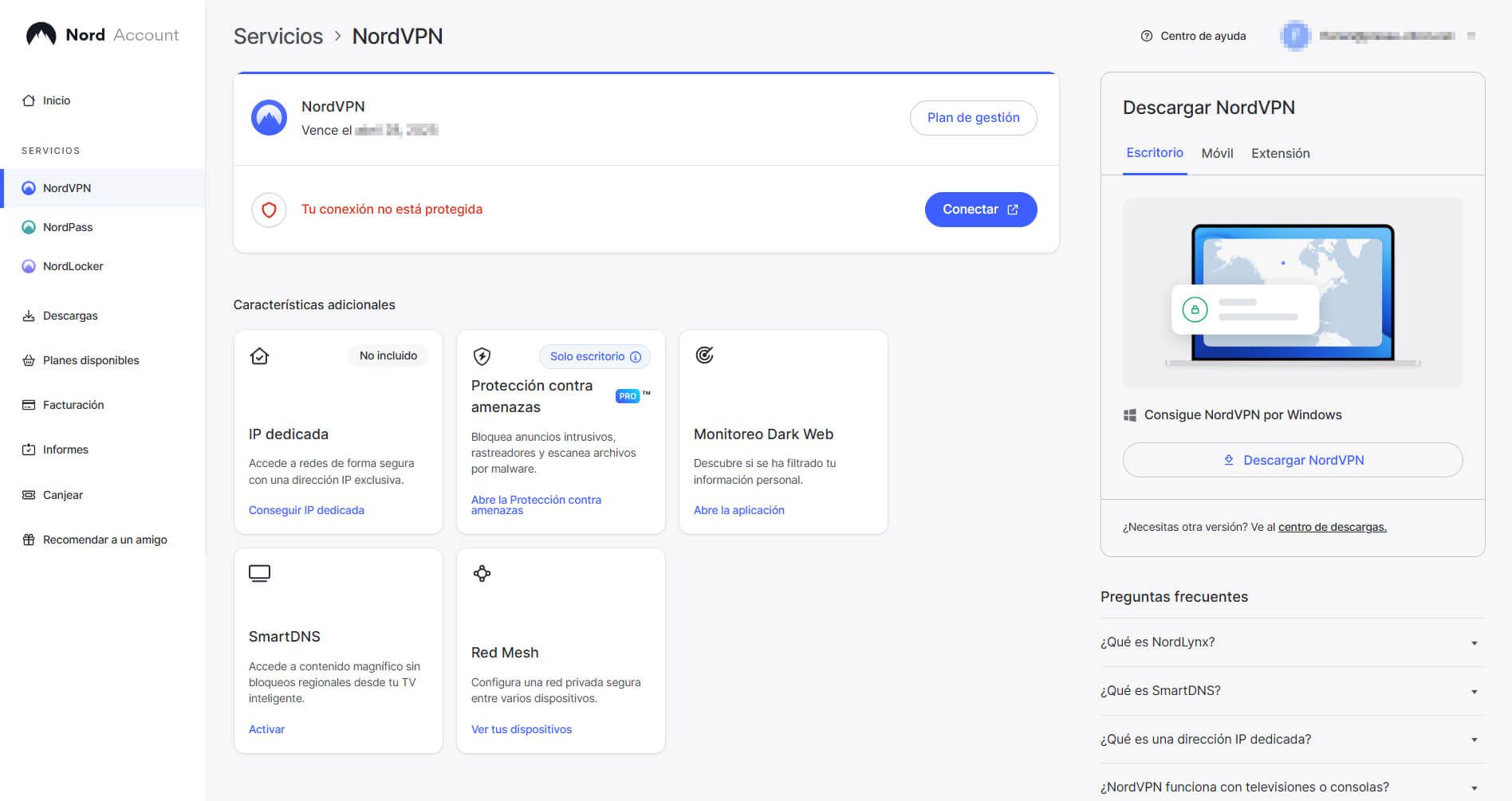The height and width of the screenshot is (801, 1512).
Task: Click the NordPass sidebar icon
Action: (x=29, y=227)
